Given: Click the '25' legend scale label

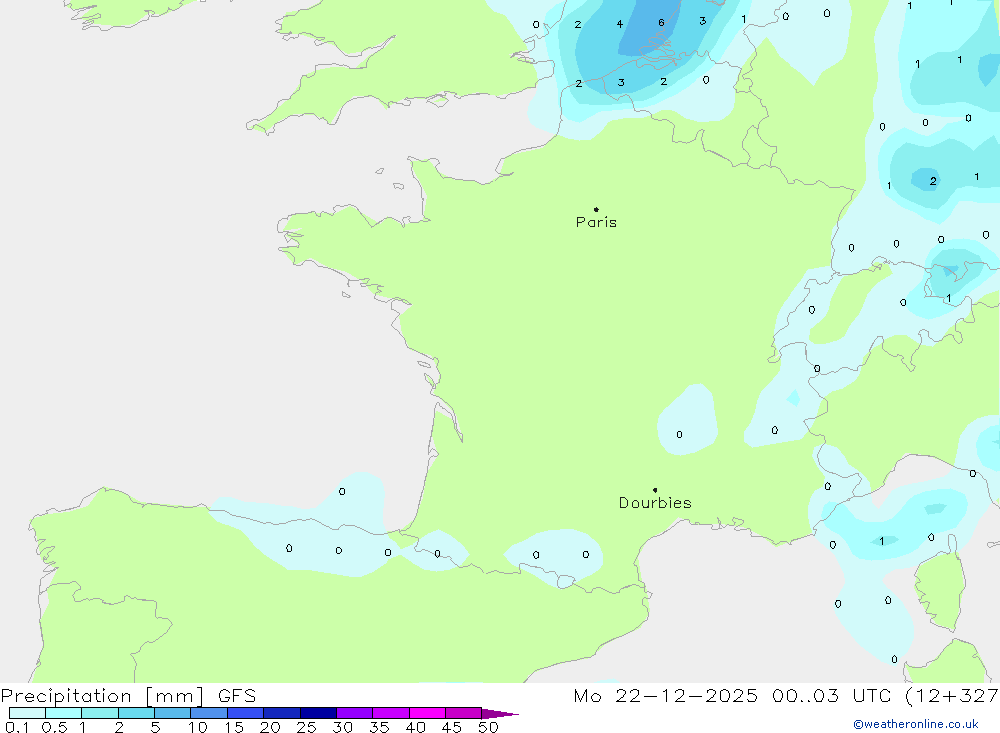Looking at the screenshot, I should click(306, 727).
